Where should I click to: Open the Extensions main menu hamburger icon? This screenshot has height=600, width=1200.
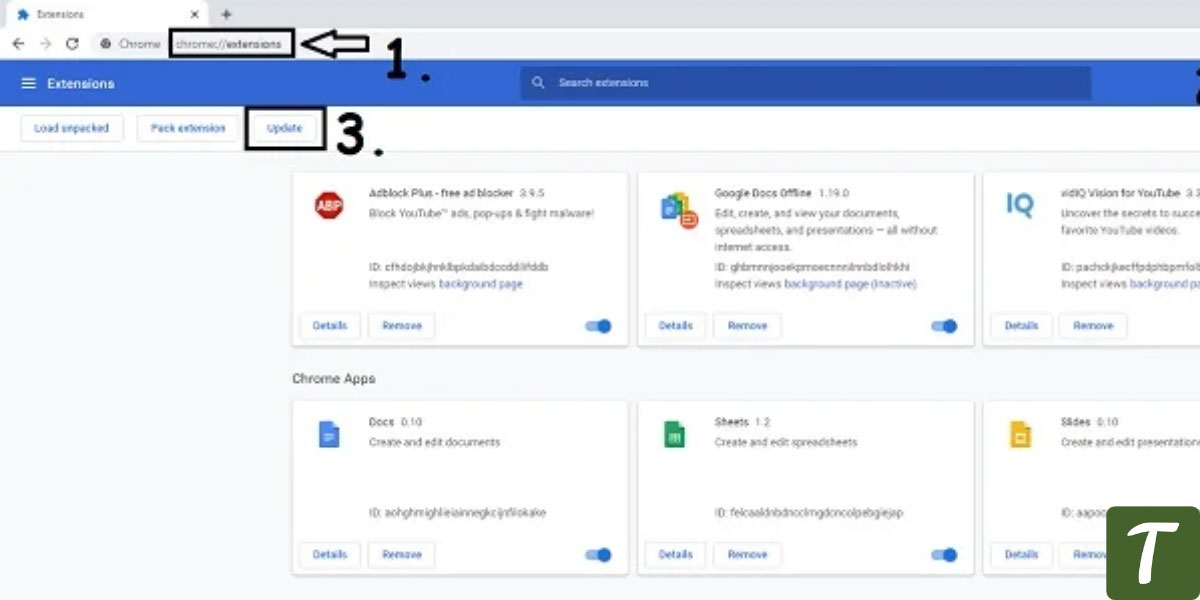pyautogui.click(x=29, y=83)
